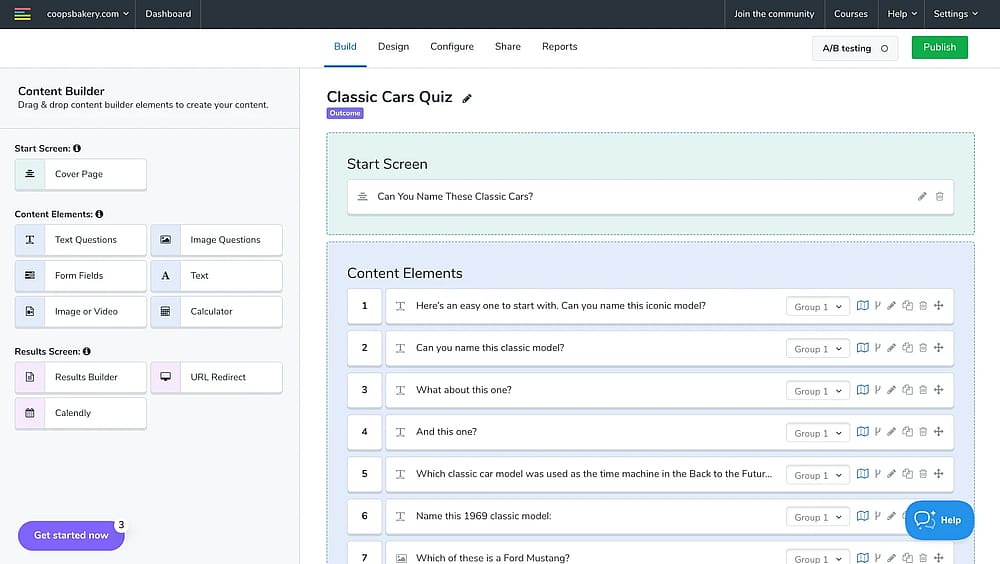Open outcome mapping for 'And this one?'
This screenshot has height=564, width=1000.
tap(862, 432)
